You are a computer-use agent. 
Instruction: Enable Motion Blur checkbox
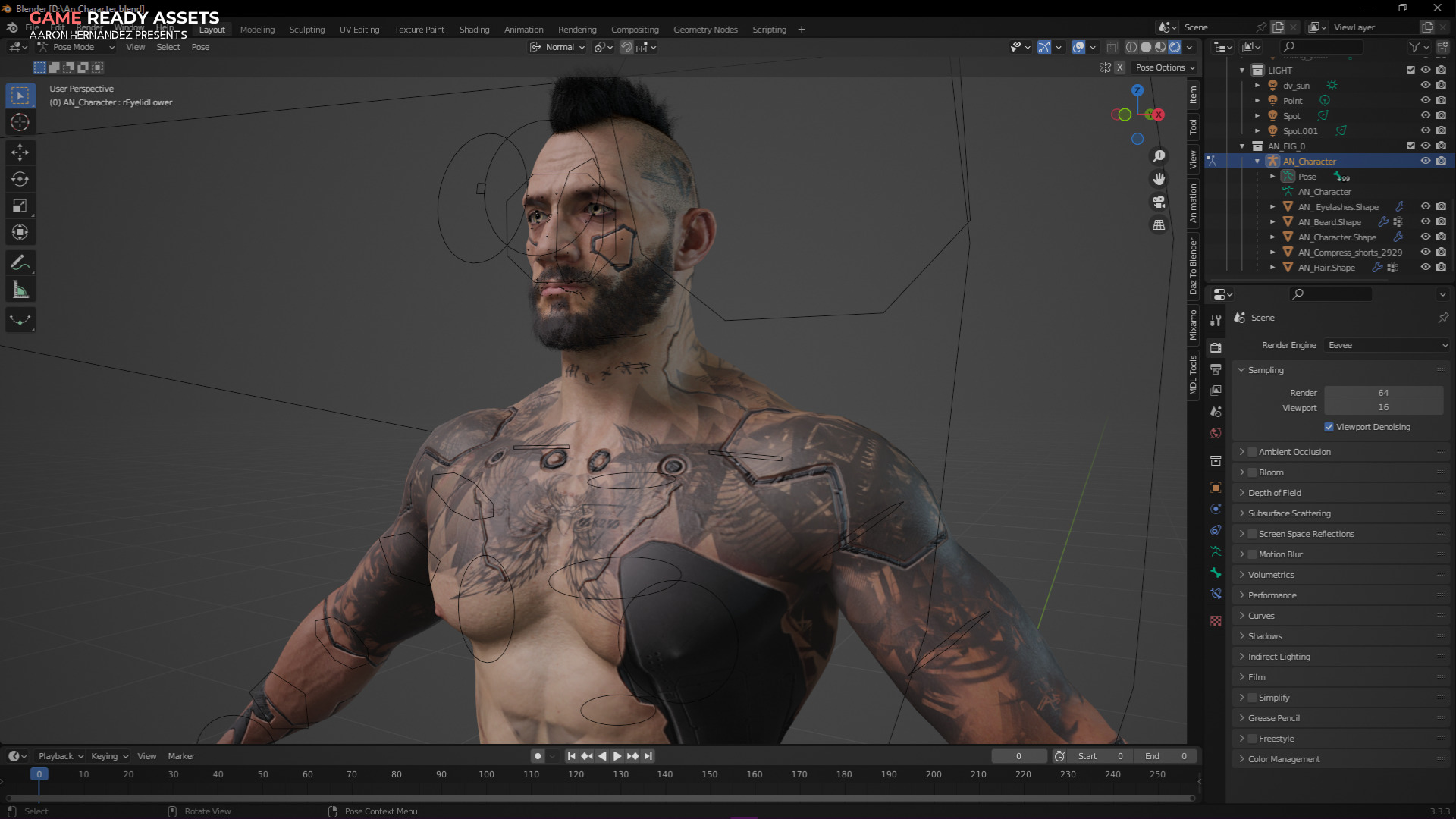(1252, 554)
